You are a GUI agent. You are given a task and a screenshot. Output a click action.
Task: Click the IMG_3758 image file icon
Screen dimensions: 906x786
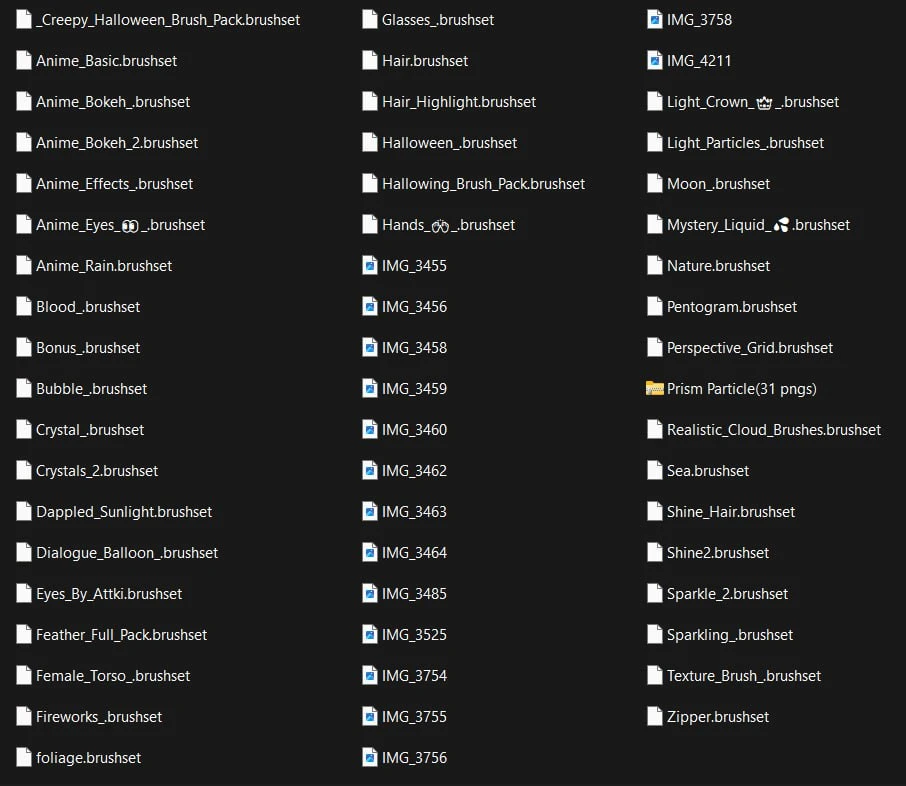coord(655,20)
